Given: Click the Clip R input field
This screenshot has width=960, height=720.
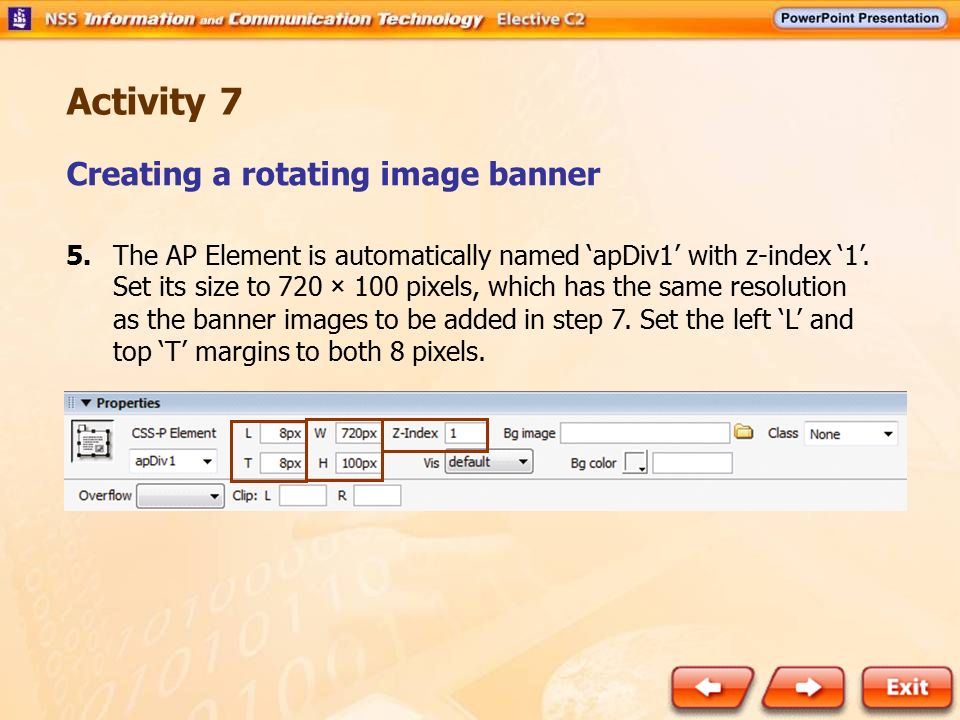Looking at the screenshot, I should pyautogui.click(x=377, y=495).
